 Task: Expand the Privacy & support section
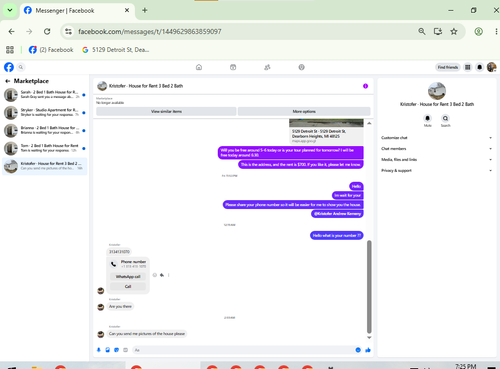pos(436,171)
